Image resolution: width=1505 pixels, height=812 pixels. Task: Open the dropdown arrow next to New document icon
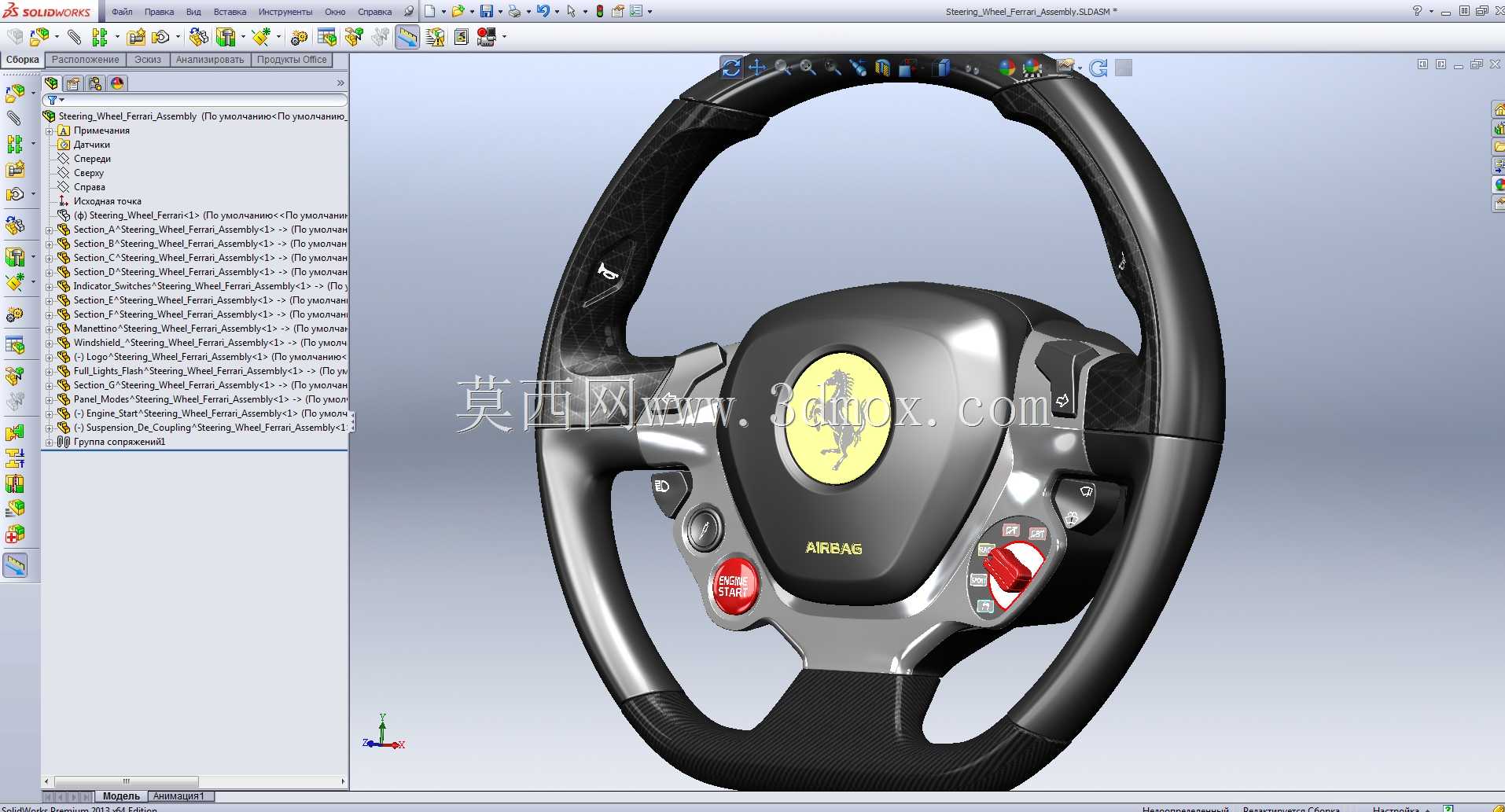coord(443,12)
